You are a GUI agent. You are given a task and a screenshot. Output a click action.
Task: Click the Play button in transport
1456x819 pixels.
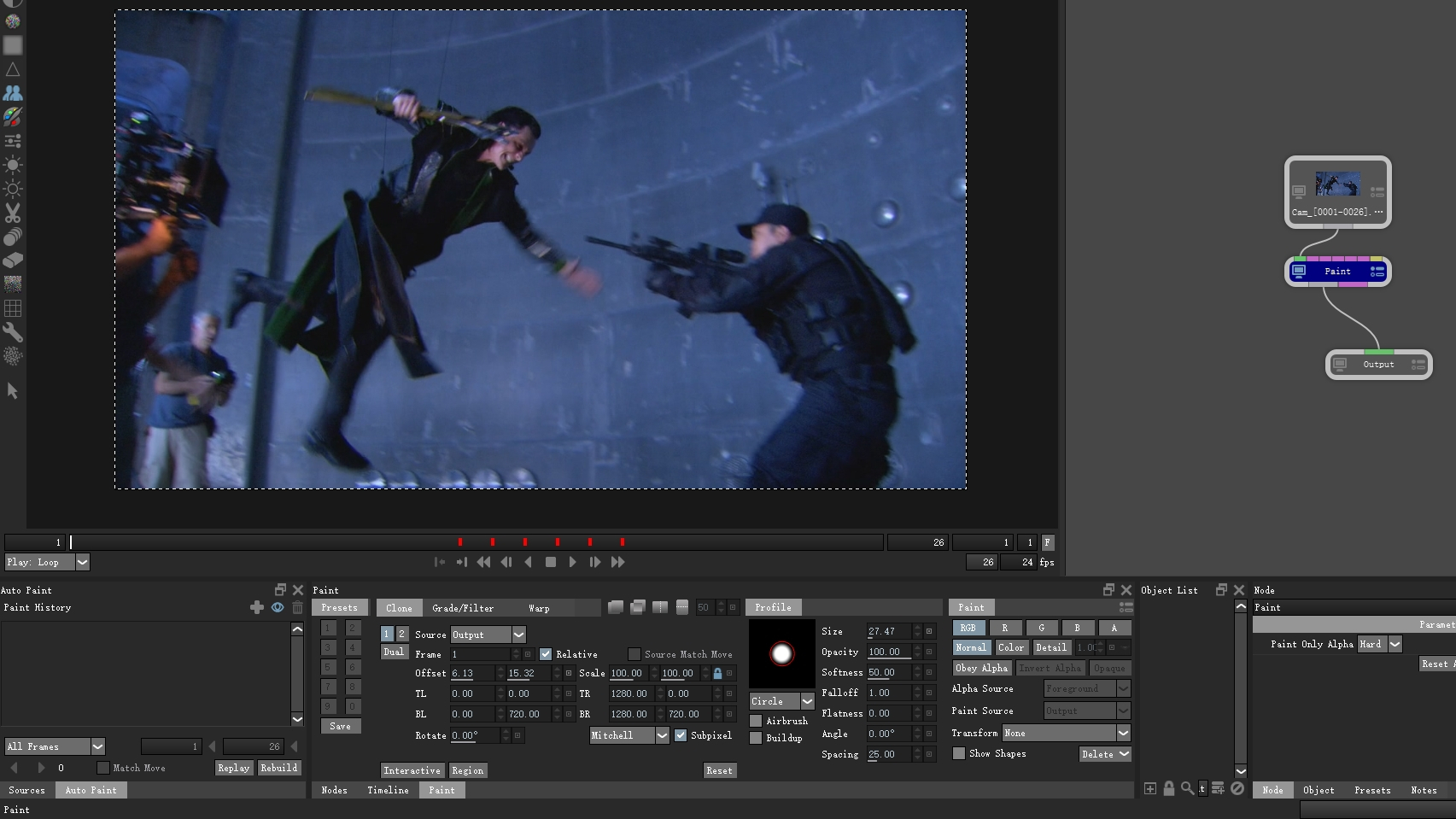(572, 562)
